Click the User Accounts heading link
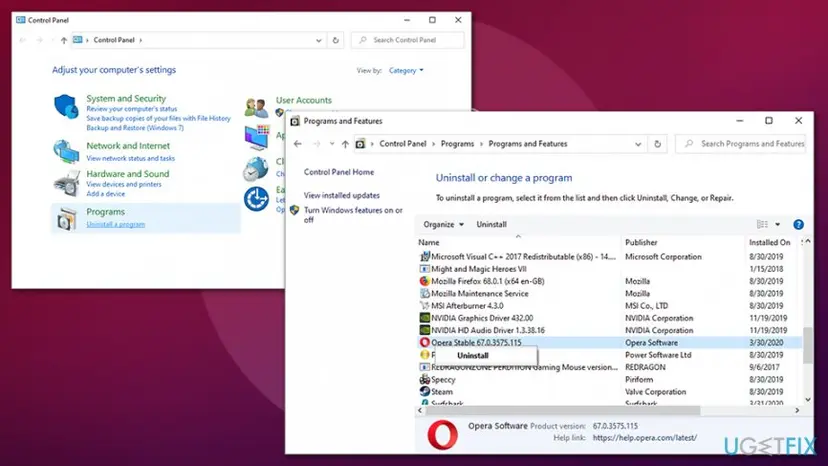 click(304, 100)
